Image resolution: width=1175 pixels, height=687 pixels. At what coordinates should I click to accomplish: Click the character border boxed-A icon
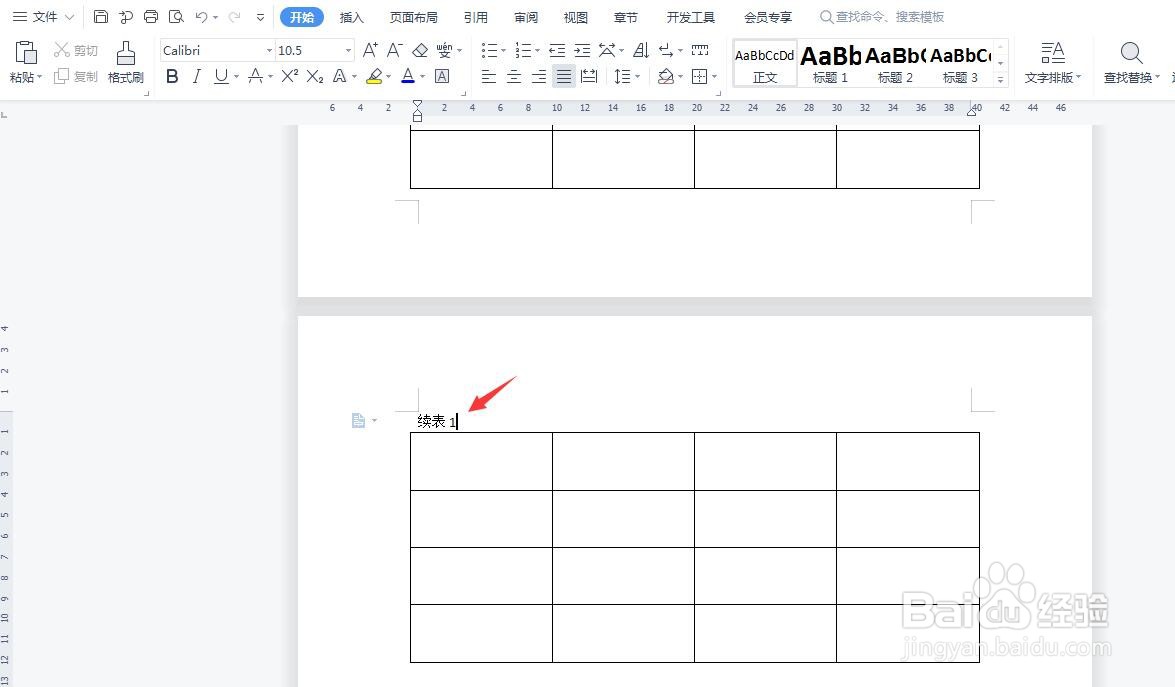click(x=442, y=76)
